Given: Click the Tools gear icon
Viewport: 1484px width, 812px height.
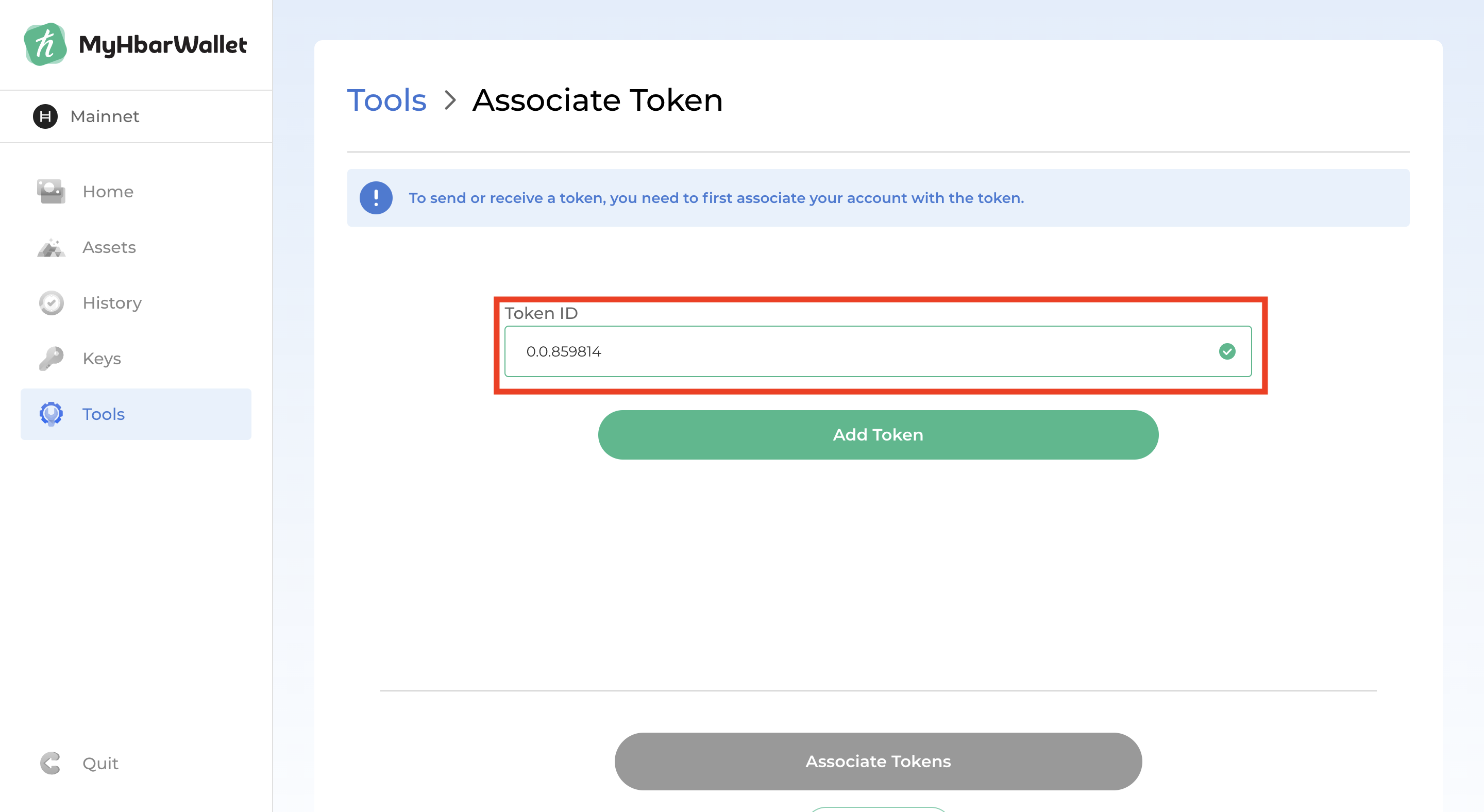Looking at the screenshot, I should pos(52,414).
